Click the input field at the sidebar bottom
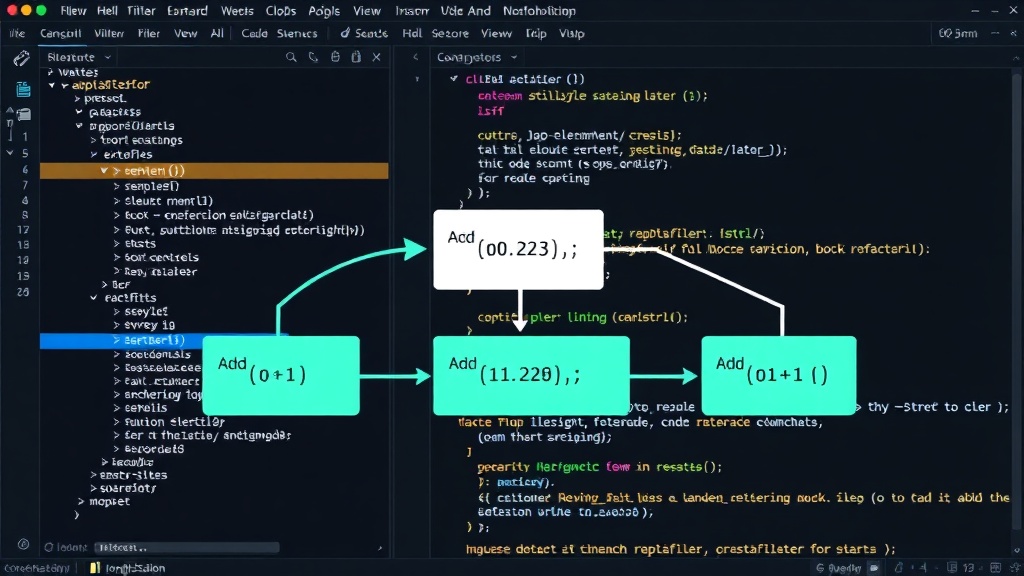The image size is (1024, 576). point(187,548)
